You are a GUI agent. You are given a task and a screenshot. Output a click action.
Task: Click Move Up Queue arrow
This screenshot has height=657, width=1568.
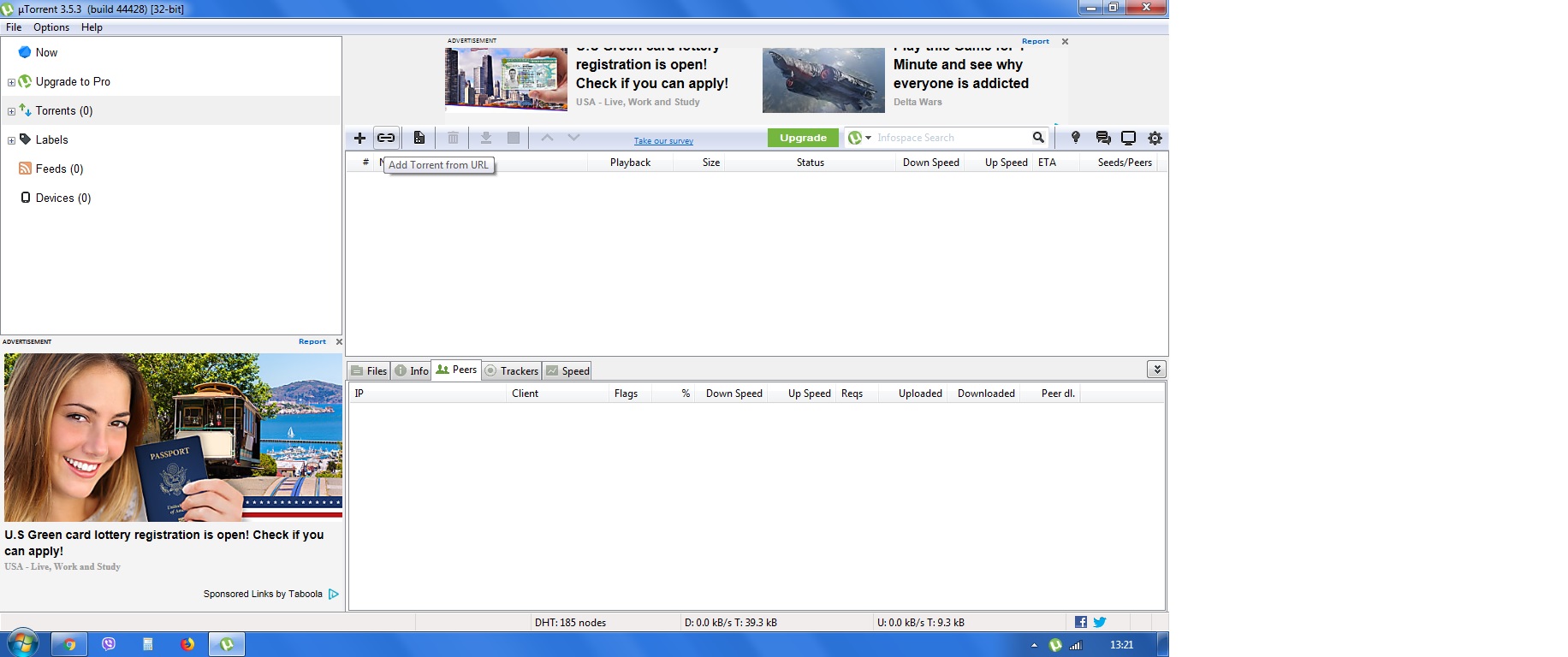(547, 138)
